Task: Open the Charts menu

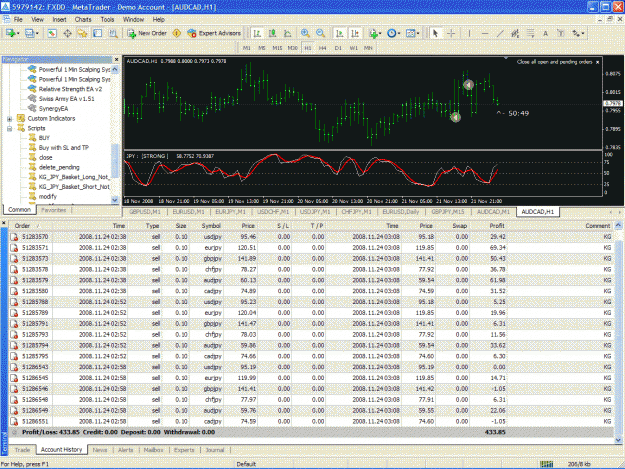Action: click(83, 20)
